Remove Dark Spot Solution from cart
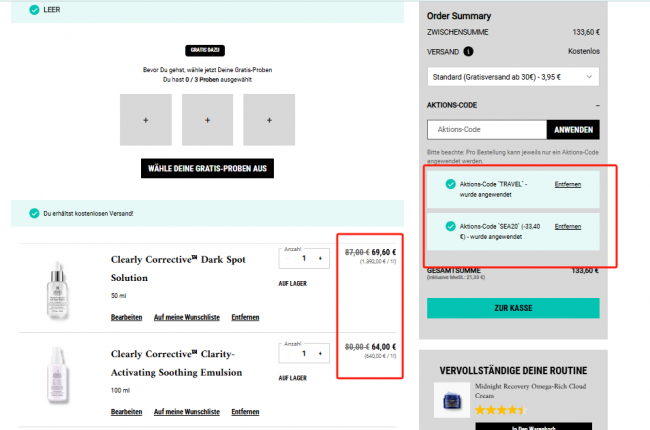The width and height of the screenshot is (650, 430). point(245,317)
